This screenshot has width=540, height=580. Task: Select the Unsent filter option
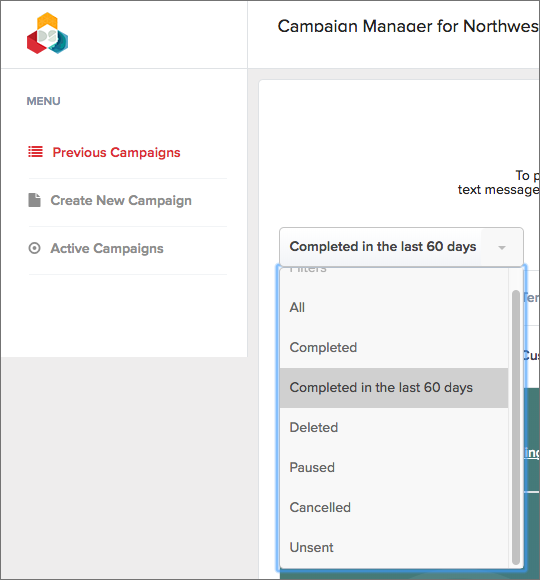[394, 547]
